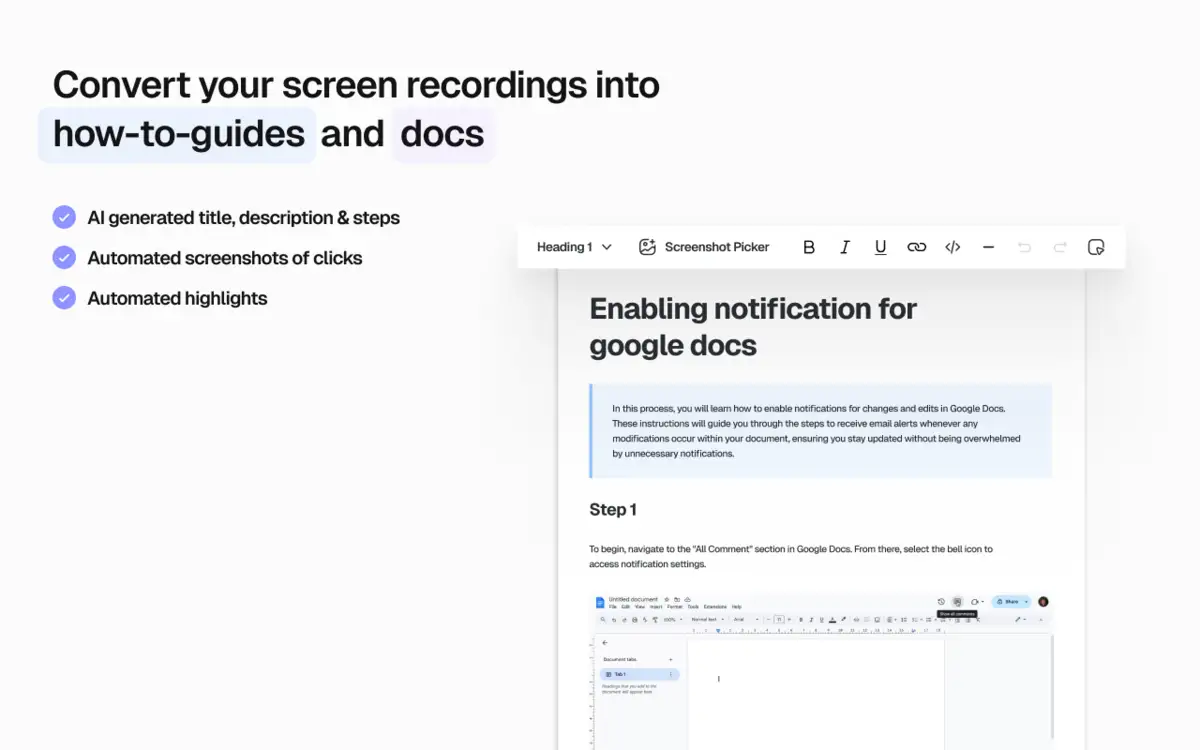Screen dimensions: 1200x750
Task: Insert a code block using the code icon
Action: click(x=952, y=247)
